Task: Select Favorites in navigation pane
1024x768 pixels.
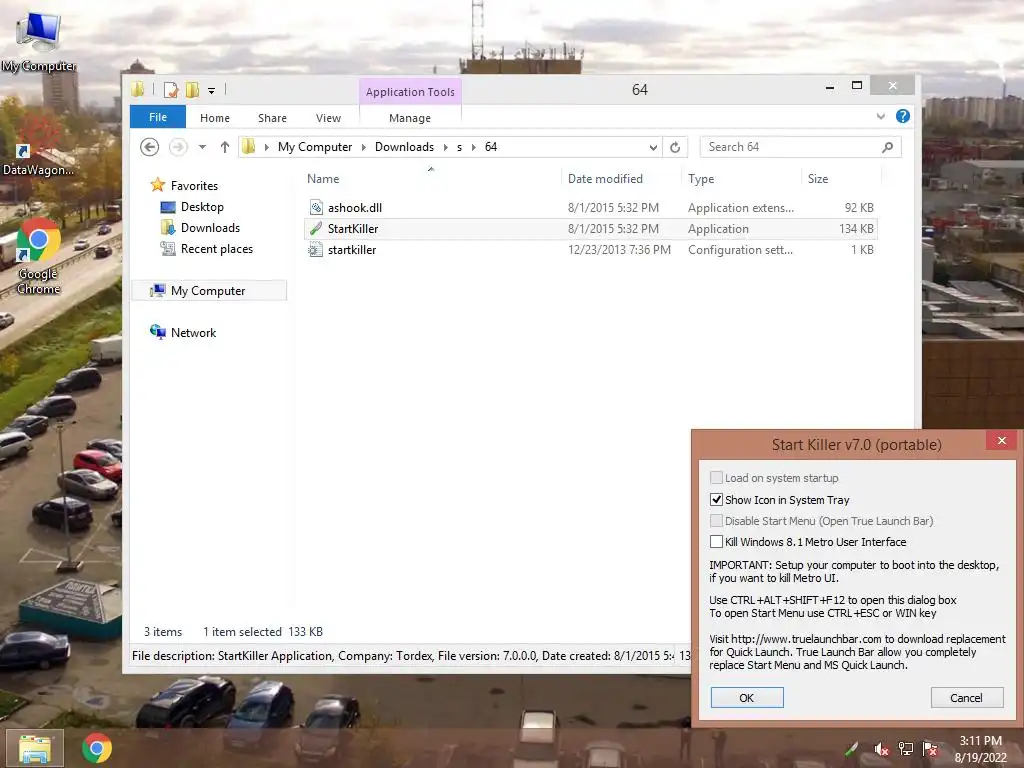Action: 194,185
